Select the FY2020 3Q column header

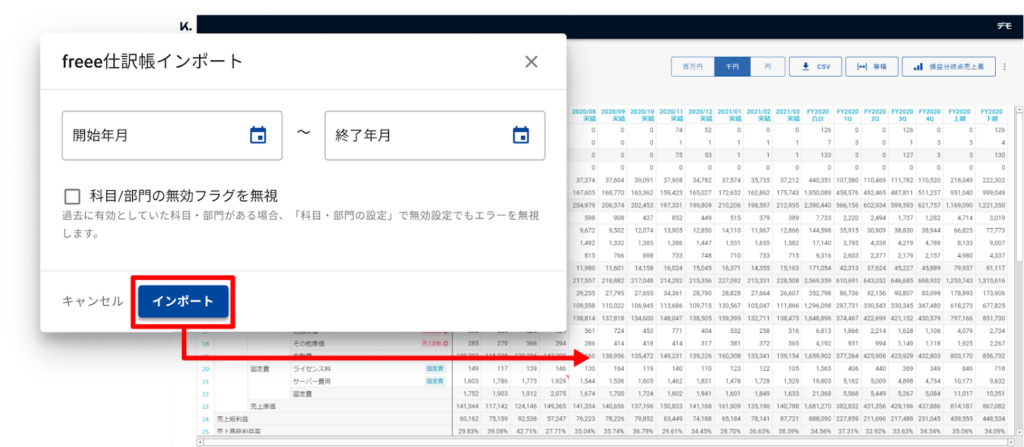point(902,115)
